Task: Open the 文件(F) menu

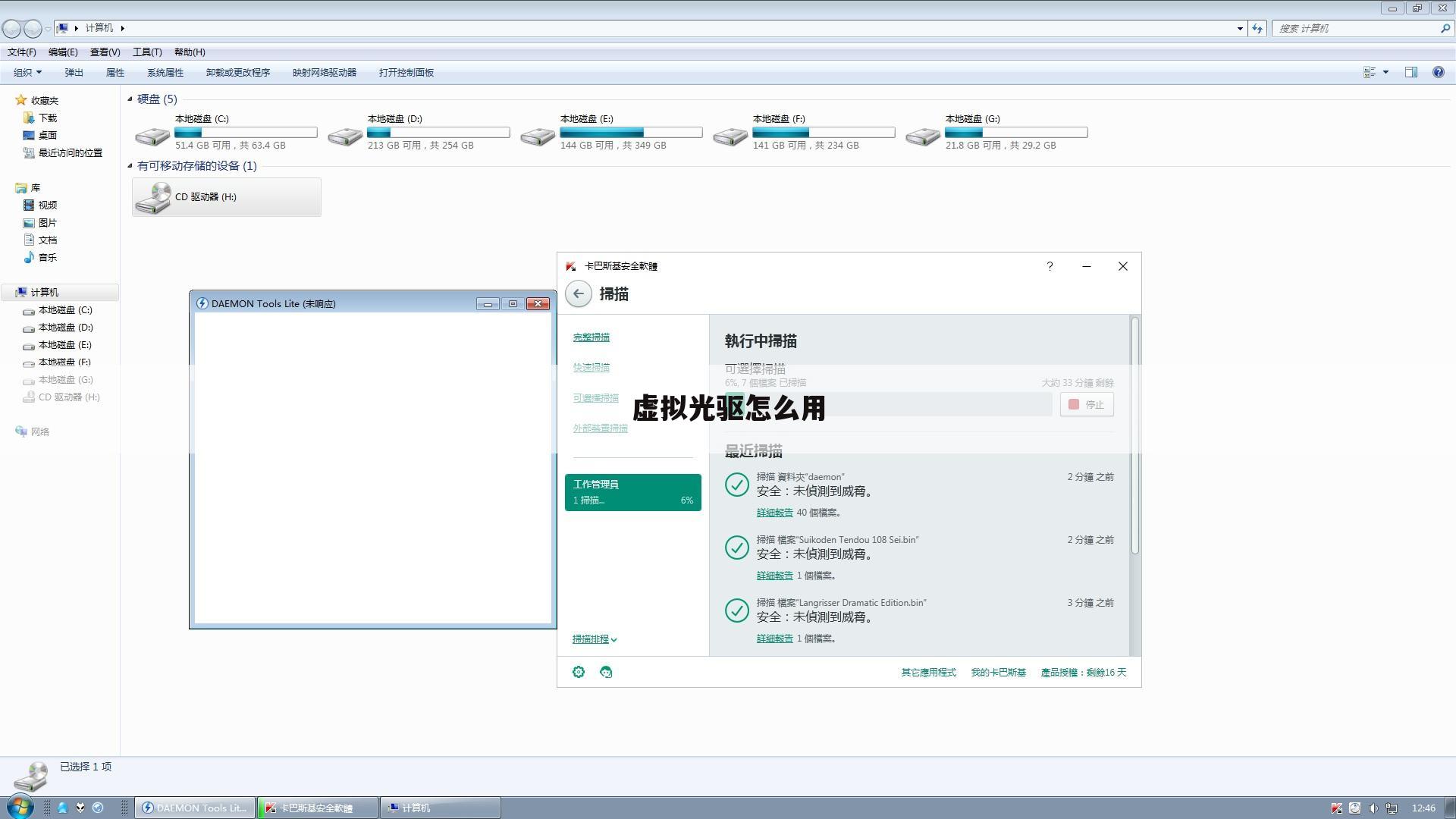Action: click(x=22, y=52)
